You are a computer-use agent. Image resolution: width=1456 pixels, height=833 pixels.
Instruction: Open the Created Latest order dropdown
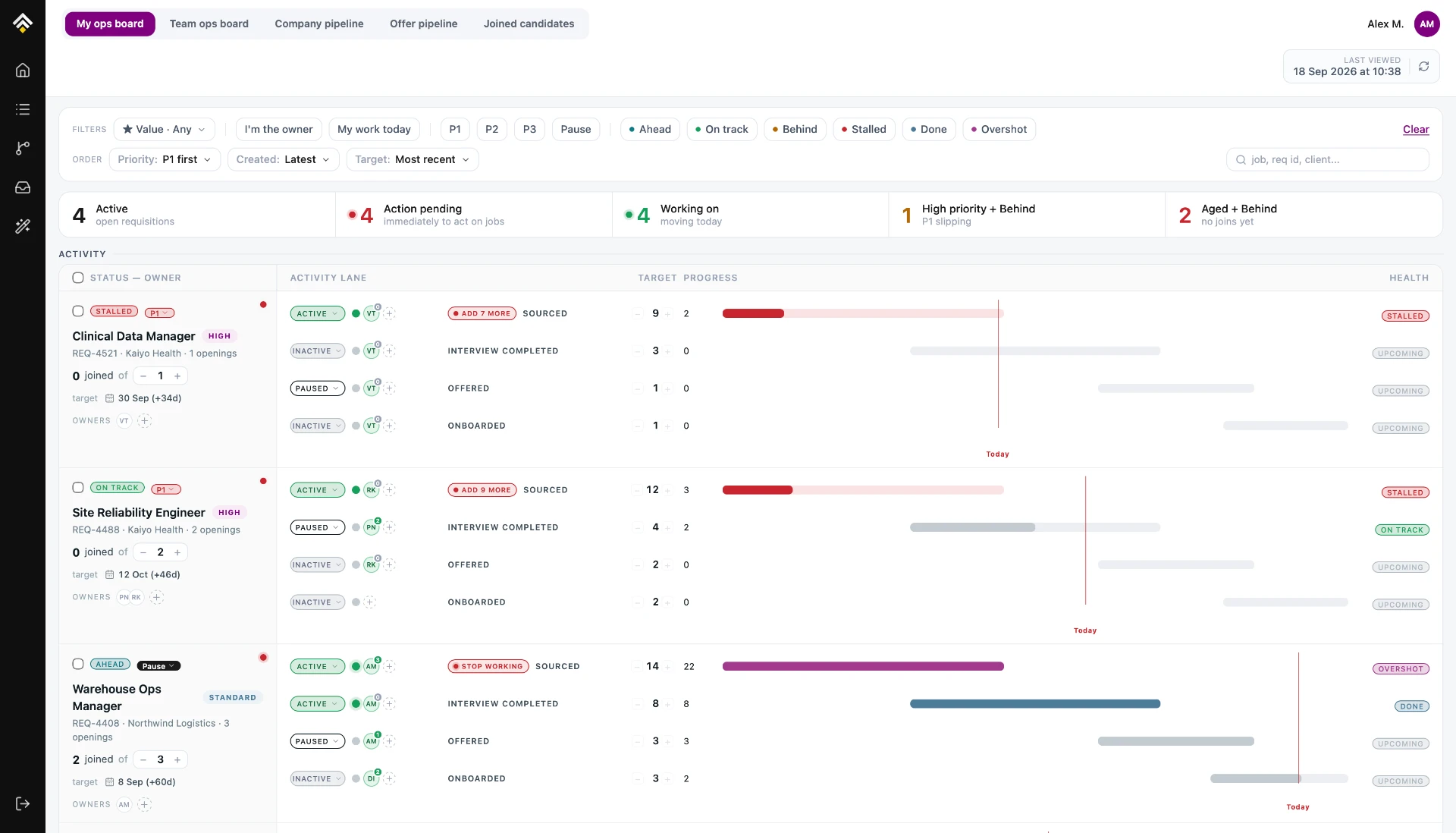tap(283, 159)
